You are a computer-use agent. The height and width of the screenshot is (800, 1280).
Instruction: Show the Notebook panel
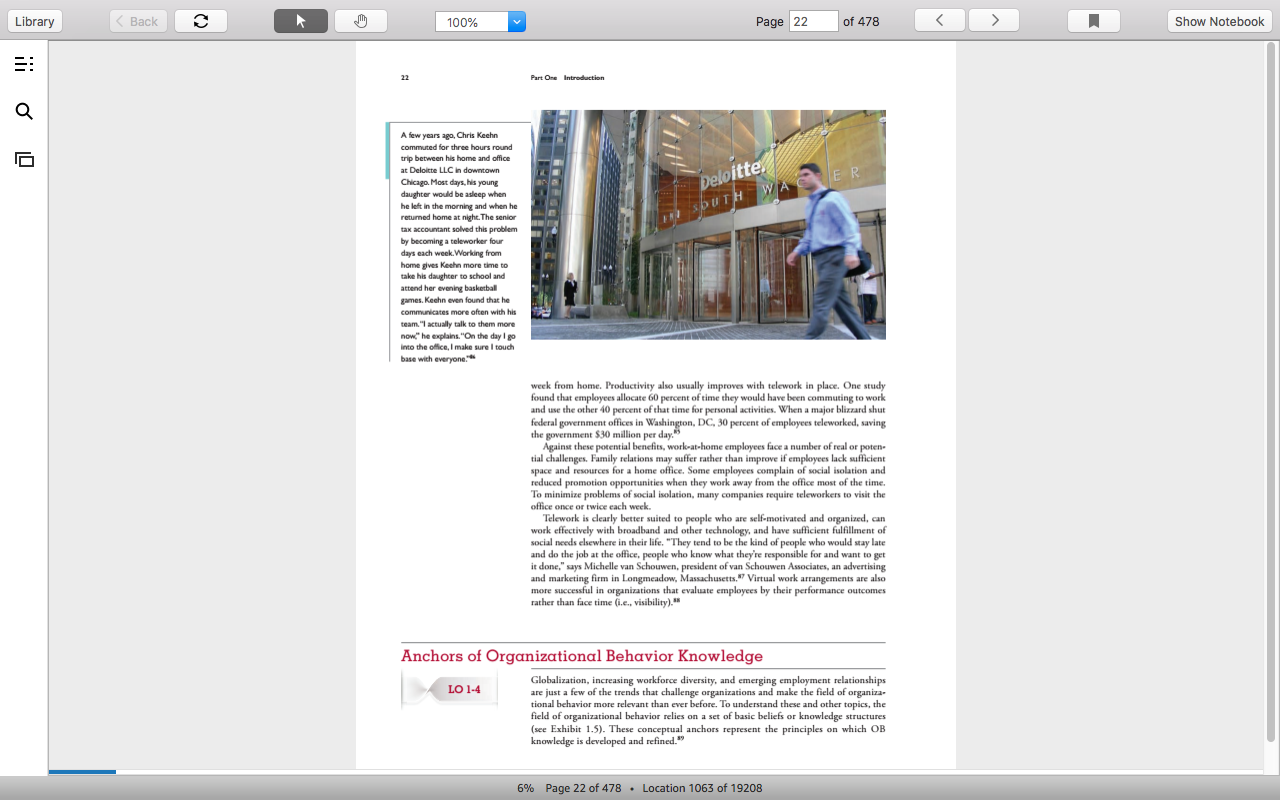(1220, 21)
